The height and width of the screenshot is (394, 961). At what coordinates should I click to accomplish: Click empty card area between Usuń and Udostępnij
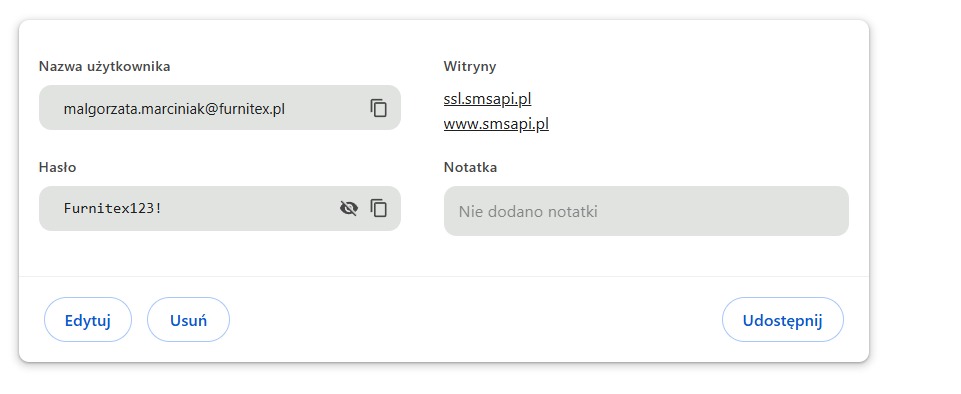[x=476, y=320]
